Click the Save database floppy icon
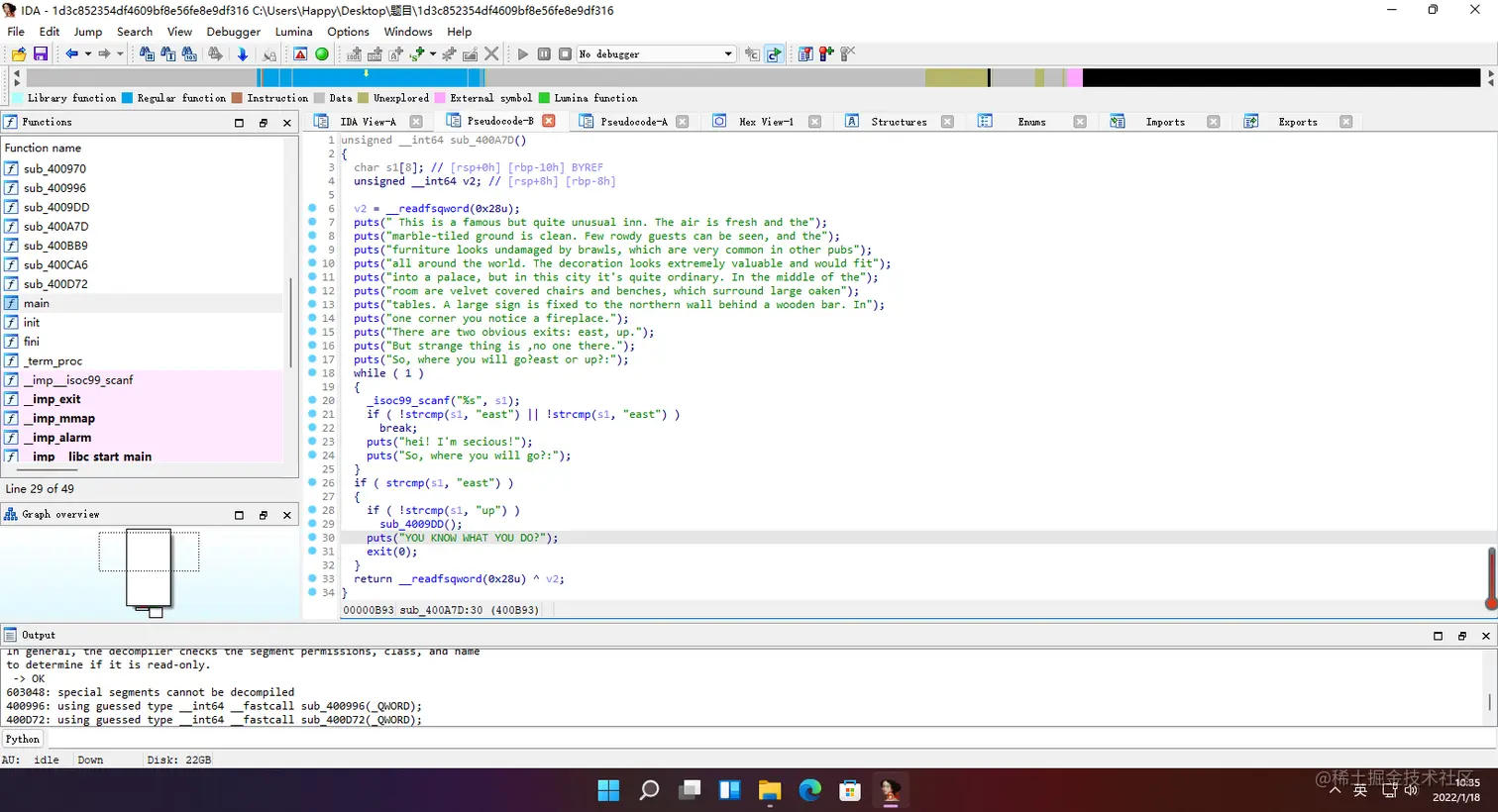This screenshot has height=812, width=1498. pyautogui.click(x=41, y=54)
